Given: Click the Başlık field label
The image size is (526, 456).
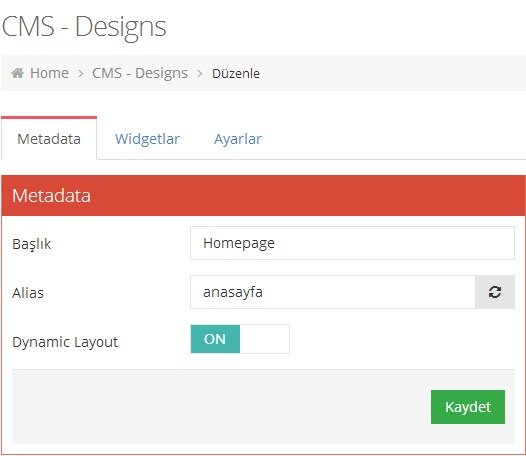Looking at the screenshot, I should pos(32,244).
